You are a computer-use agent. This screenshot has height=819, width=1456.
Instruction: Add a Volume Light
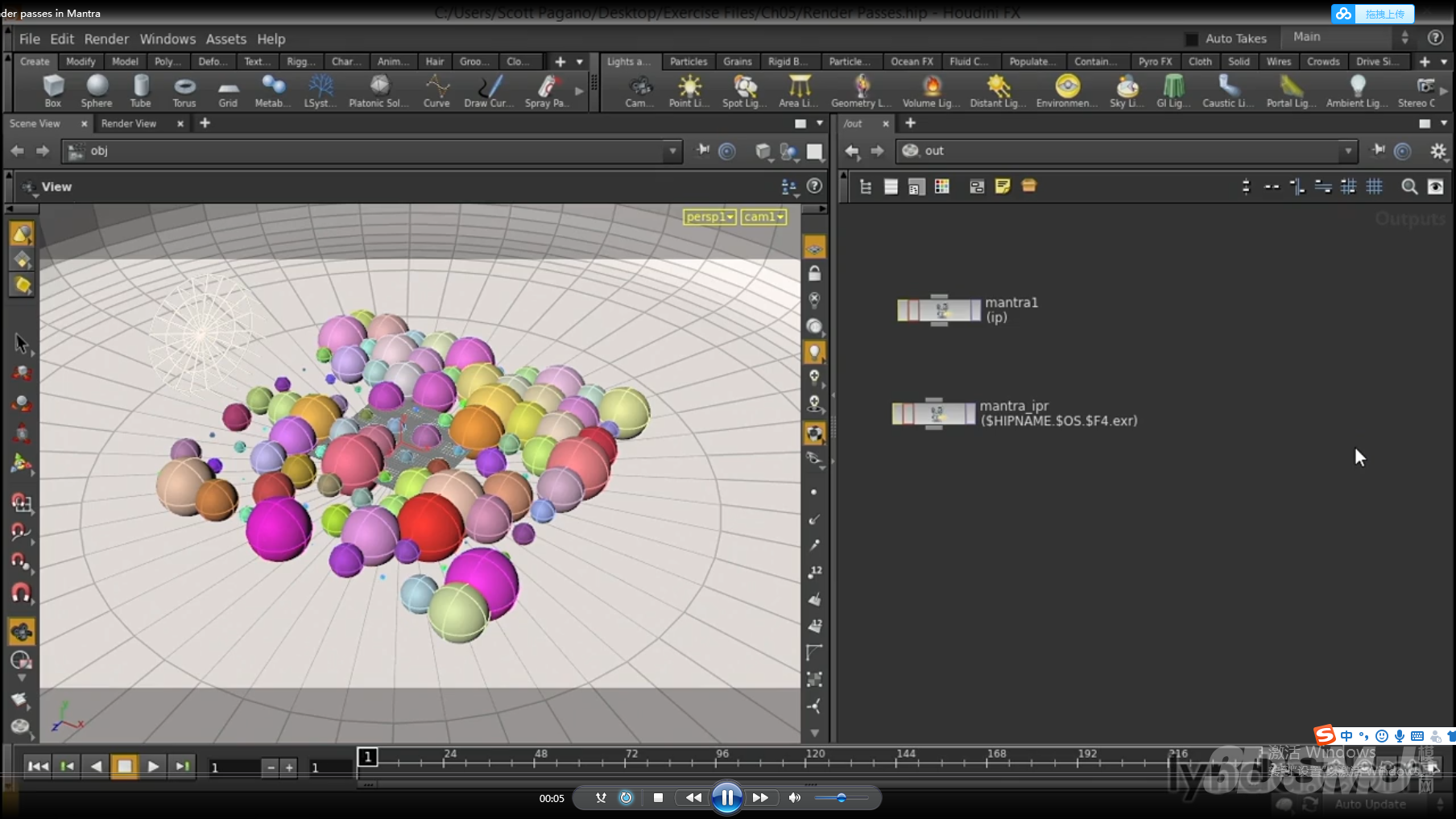coord(932,90)
